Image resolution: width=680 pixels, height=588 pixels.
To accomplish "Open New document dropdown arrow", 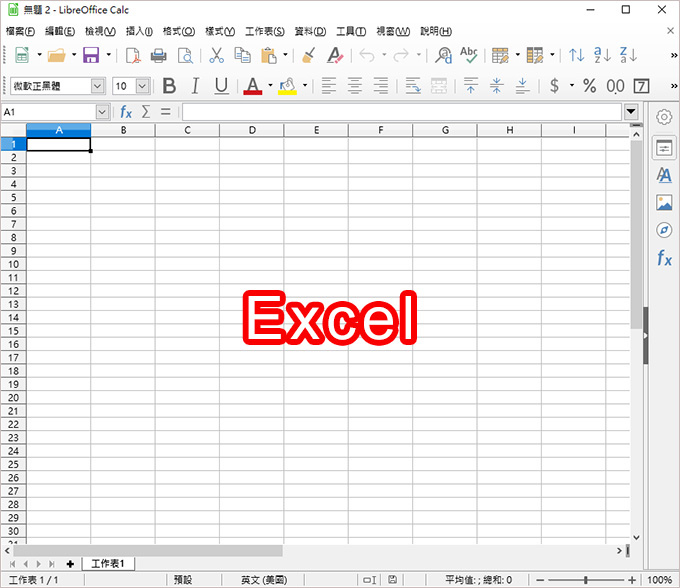I will pyautogui.click(x=39, y=55).
